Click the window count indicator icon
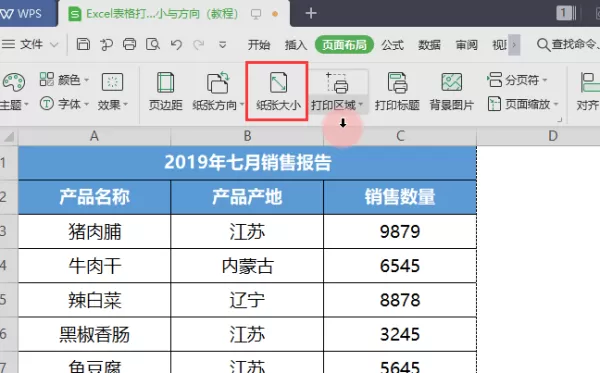 point(566,13)
